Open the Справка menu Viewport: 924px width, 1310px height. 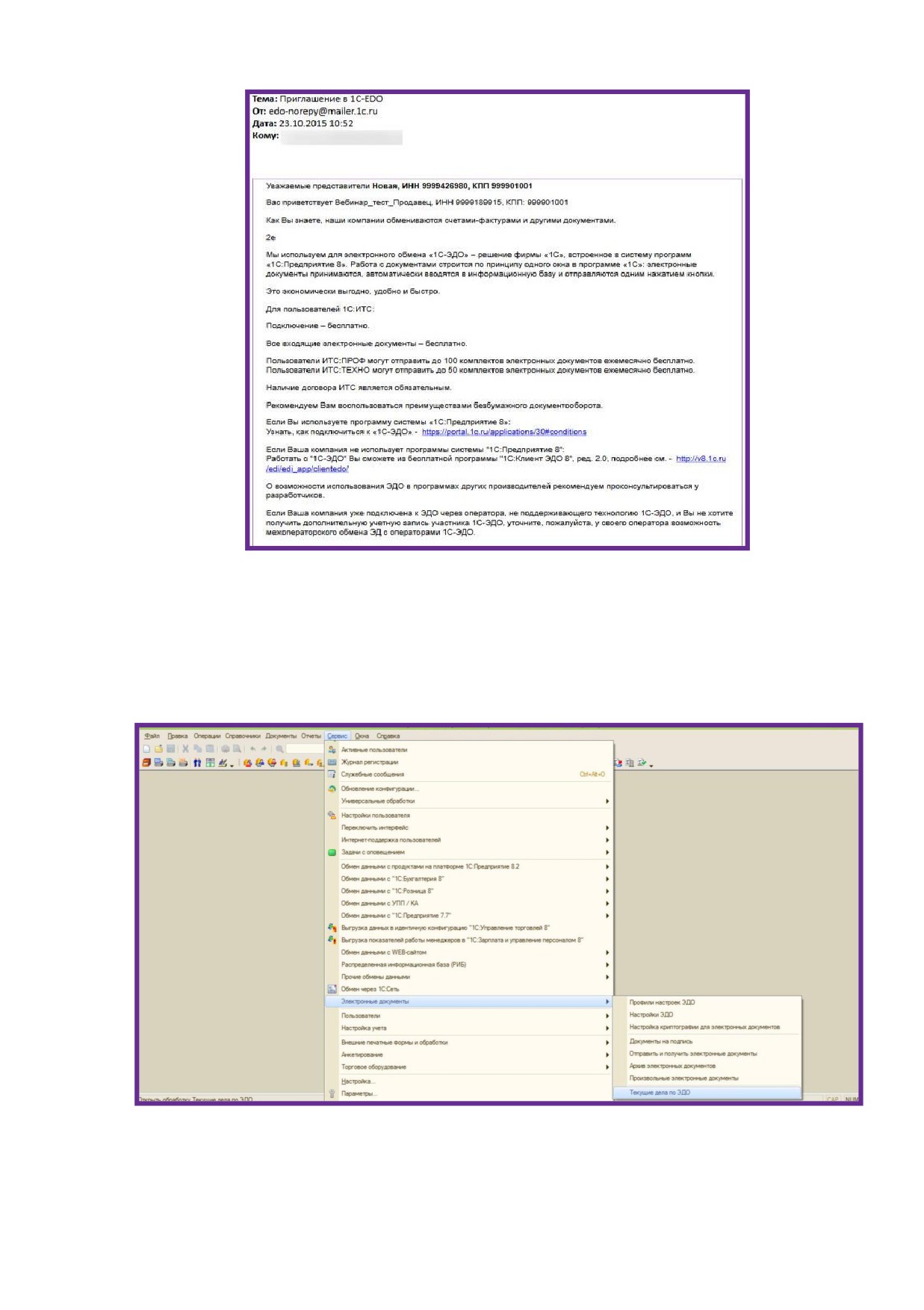tap(388, 736)
